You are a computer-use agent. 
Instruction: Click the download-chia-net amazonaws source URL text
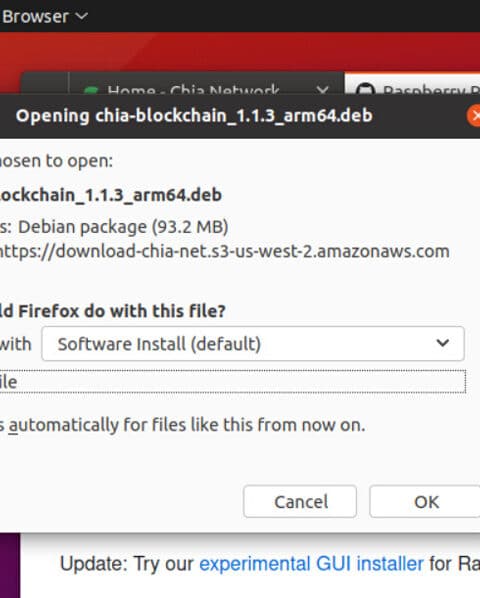tap(224, 251)
